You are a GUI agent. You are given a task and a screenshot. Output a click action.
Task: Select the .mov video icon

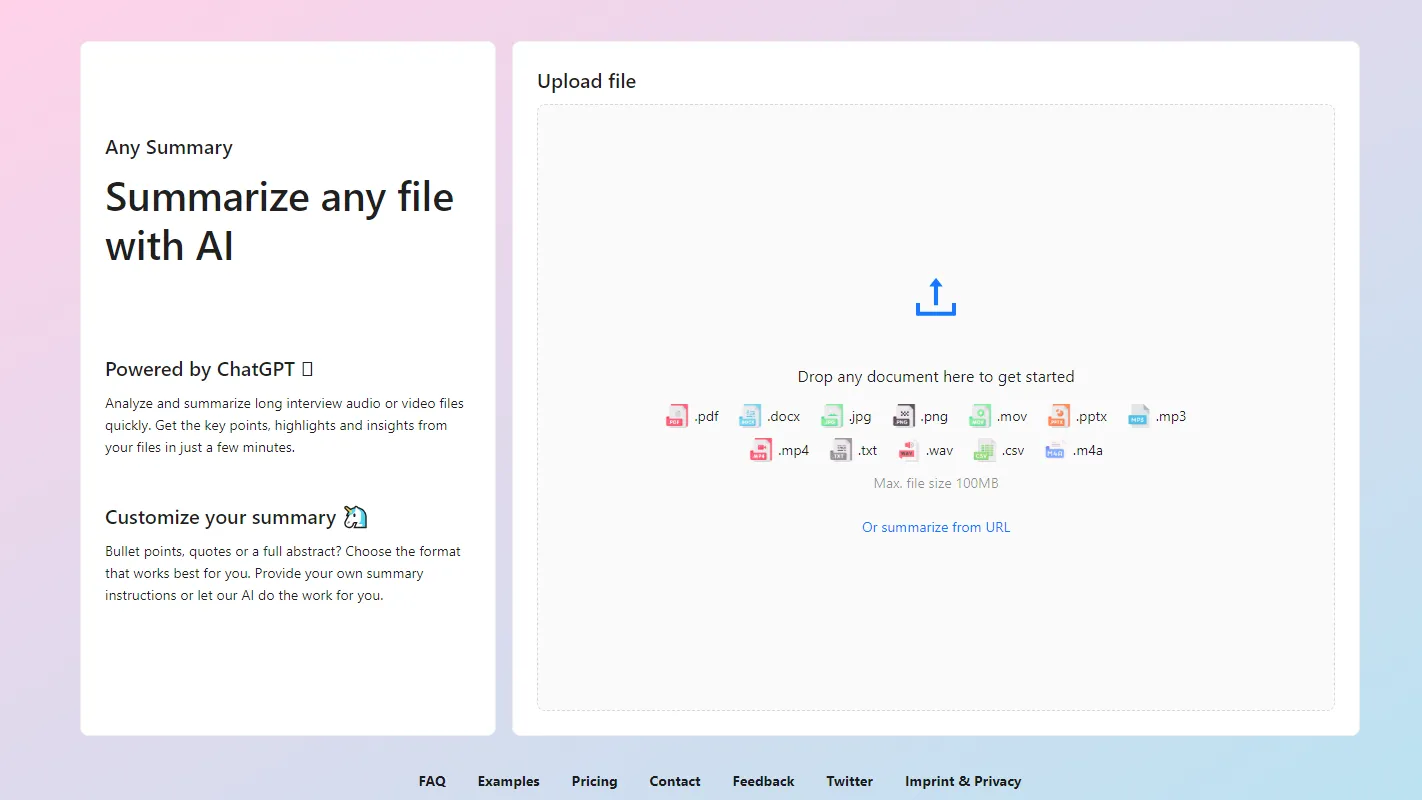coord(979,415)
